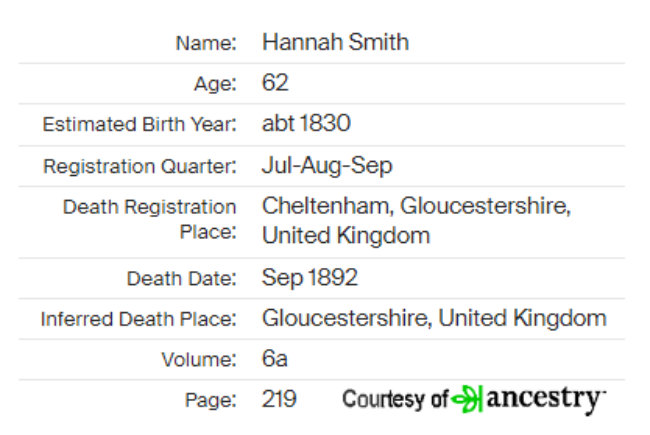Click the Age field label

point(215,84)
